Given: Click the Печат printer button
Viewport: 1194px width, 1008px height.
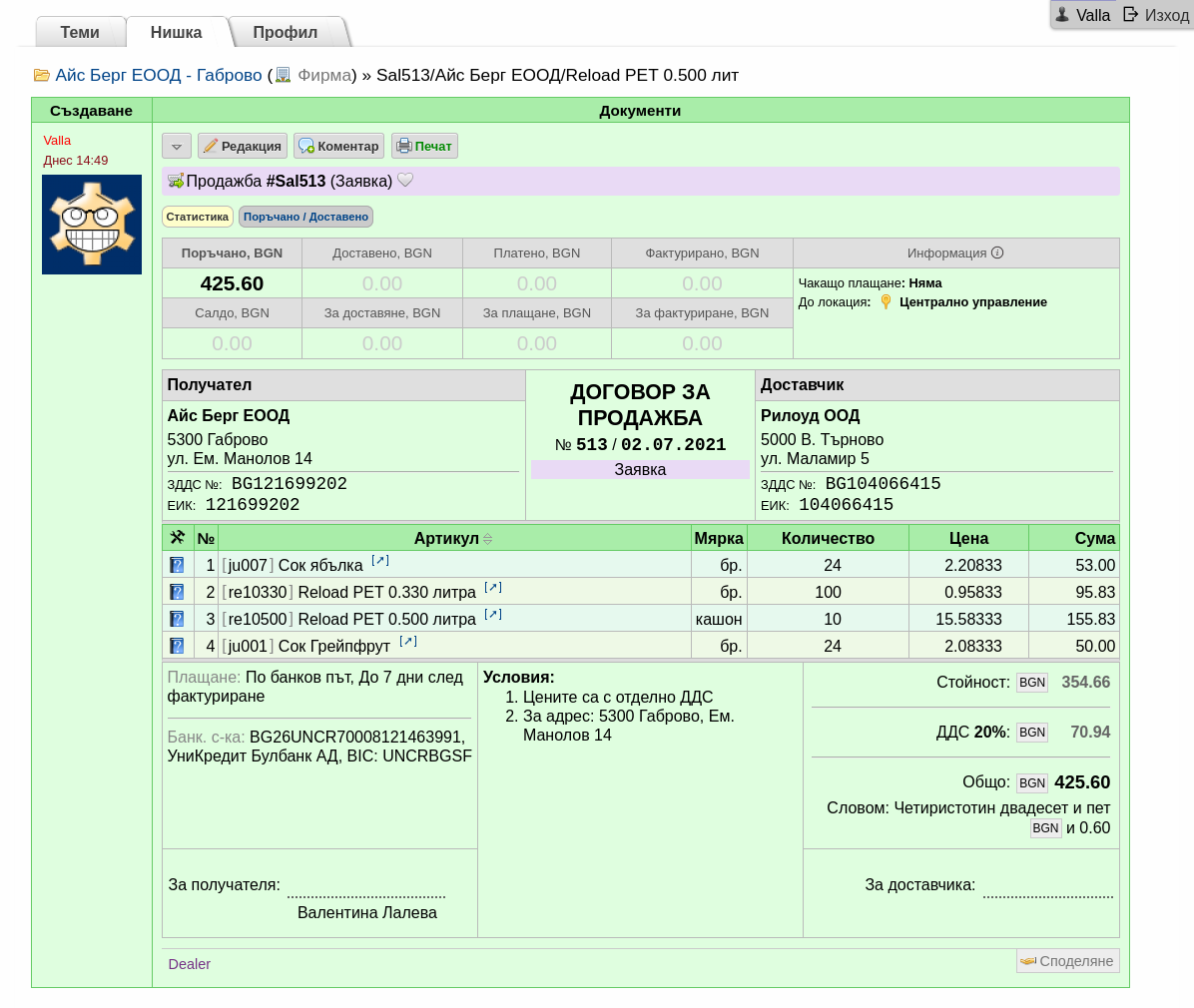Looking at the screenshot, I should [x=425, y=146].
